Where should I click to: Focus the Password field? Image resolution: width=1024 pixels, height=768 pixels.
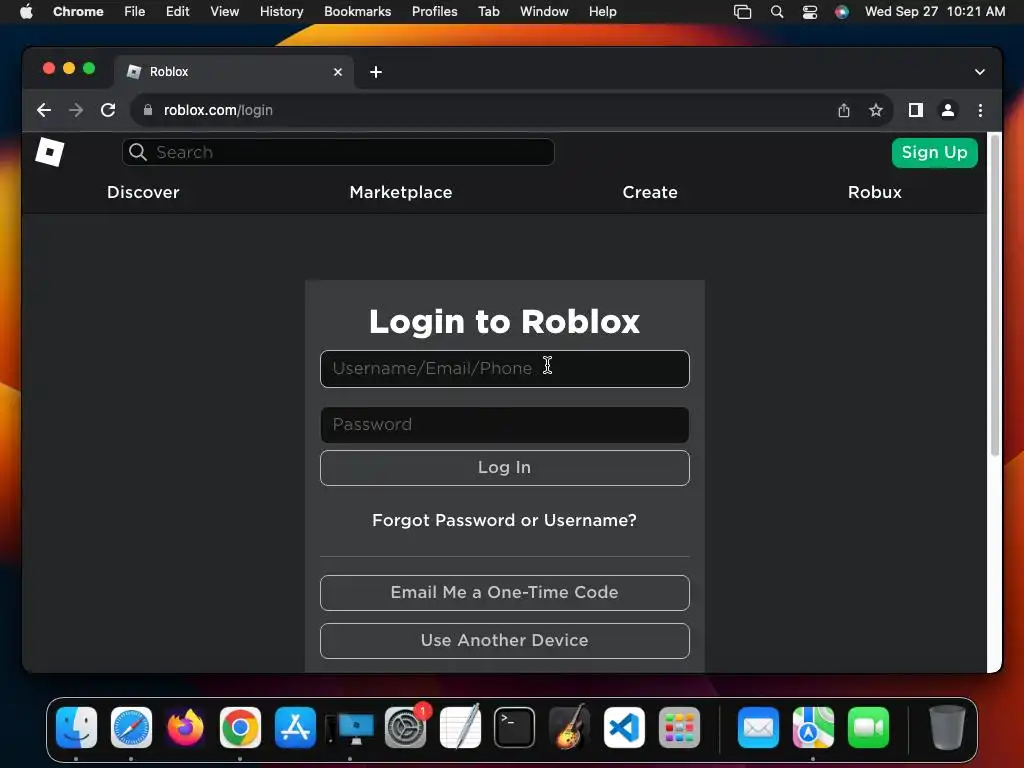[505, 425]
